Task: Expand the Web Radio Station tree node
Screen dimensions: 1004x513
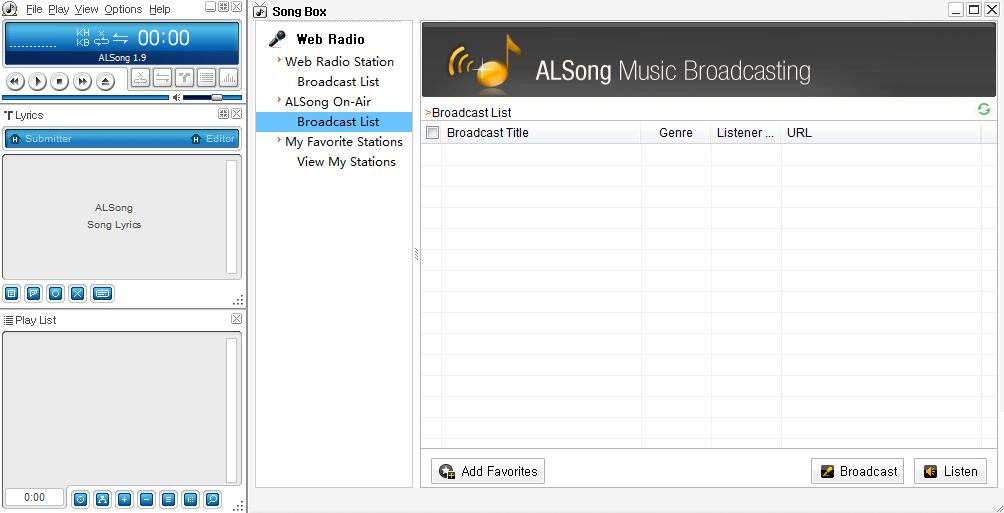Action: [279, 61]
